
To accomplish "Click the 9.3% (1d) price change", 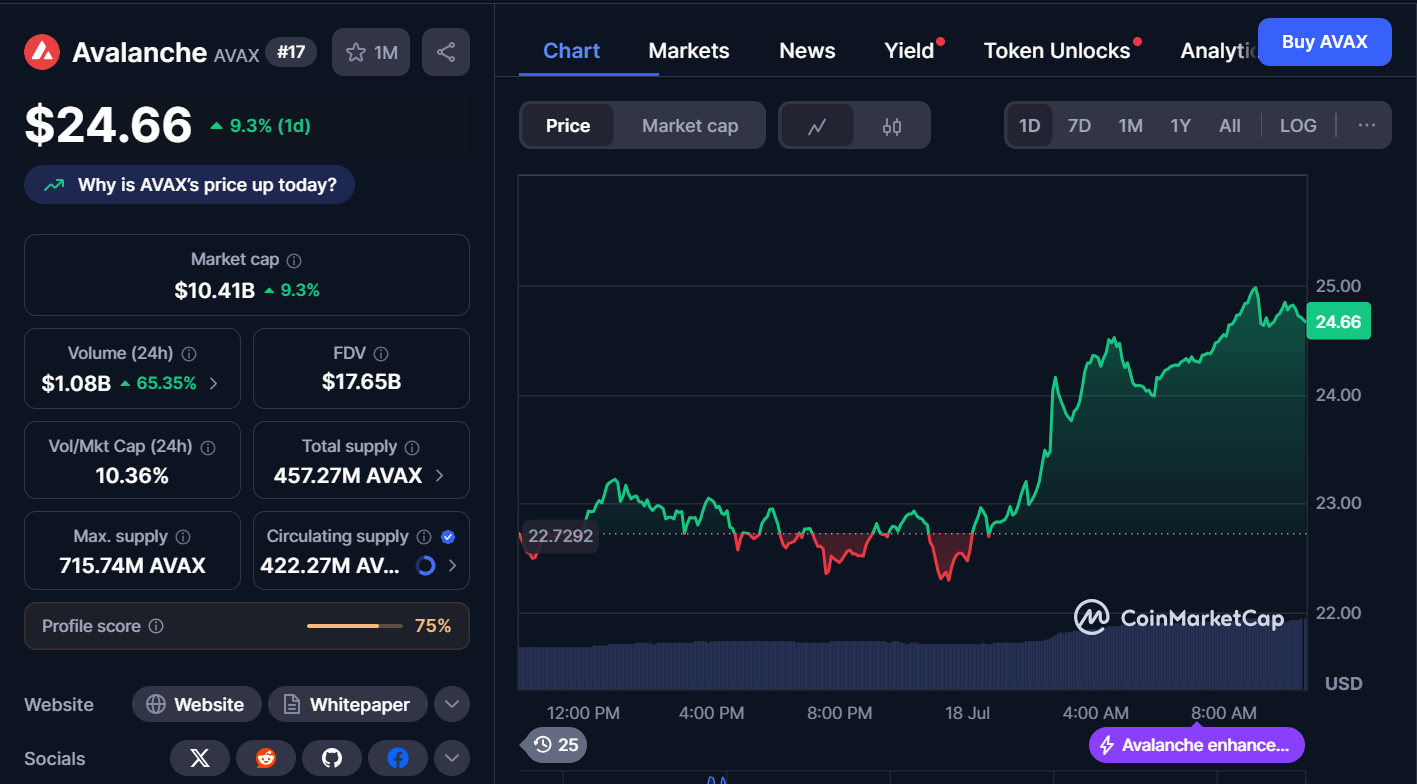I will coord(261,126).
